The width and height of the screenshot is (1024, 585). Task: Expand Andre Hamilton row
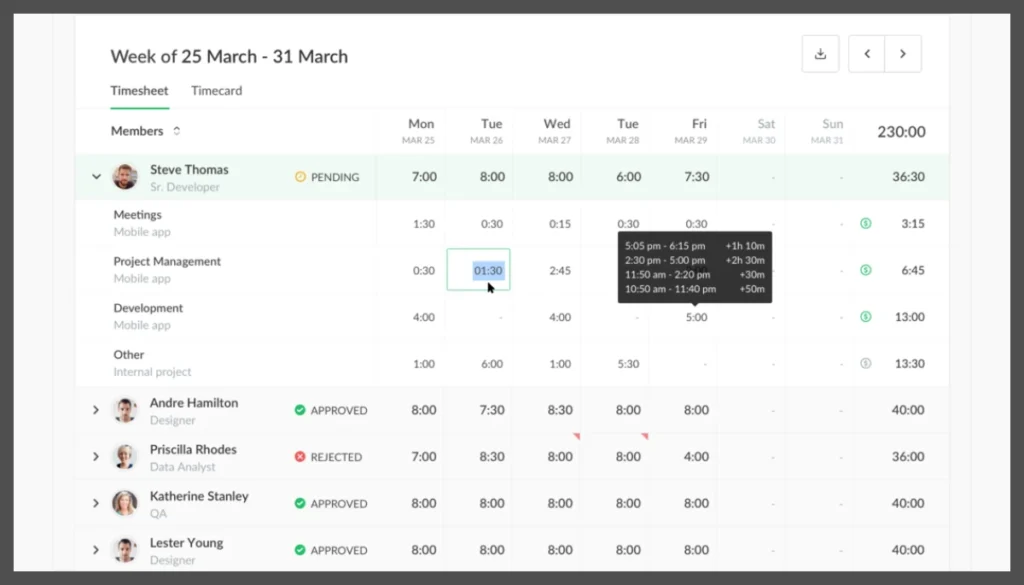tap(96, 410)
